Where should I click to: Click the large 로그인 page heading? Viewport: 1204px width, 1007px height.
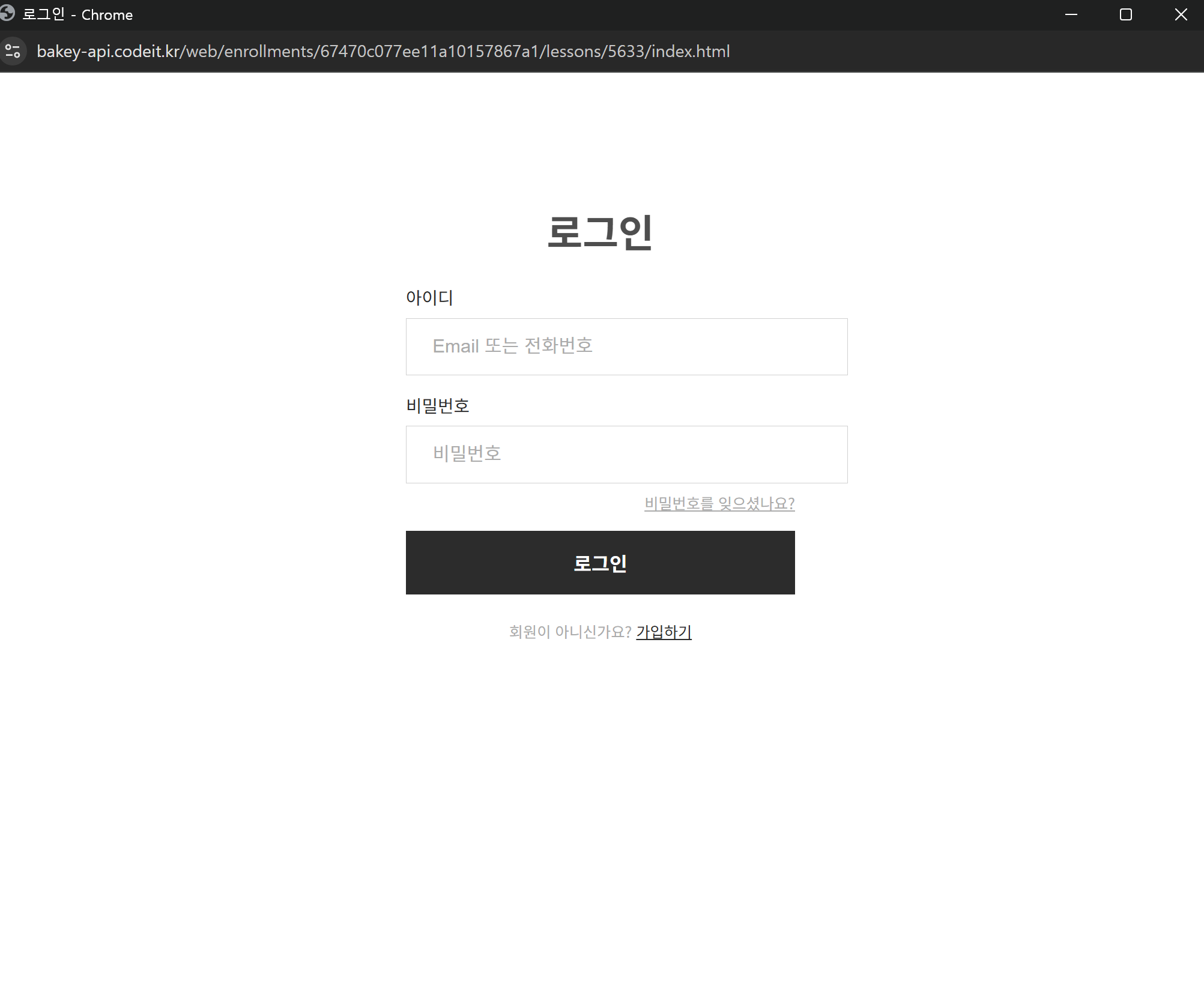[x=600, y=232]
